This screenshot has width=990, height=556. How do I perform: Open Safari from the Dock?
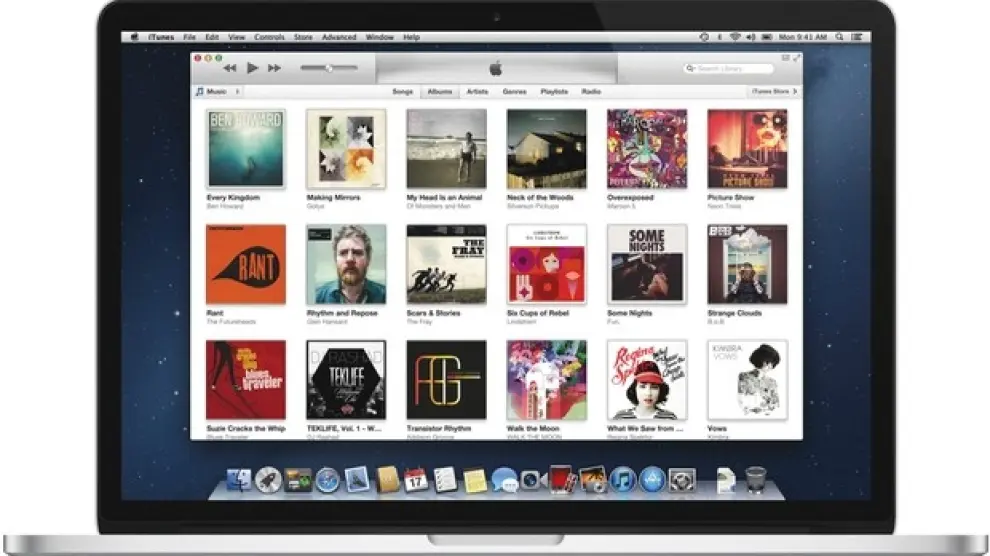(x=327, y=480)
